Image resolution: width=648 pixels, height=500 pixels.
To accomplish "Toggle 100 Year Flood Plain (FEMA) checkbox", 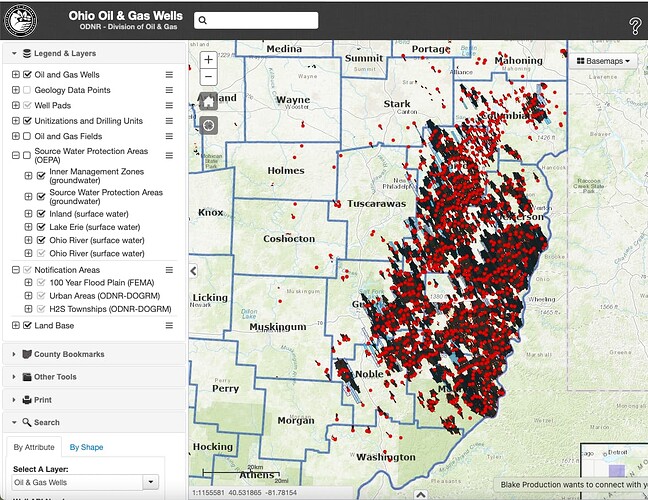I will 41,283.
